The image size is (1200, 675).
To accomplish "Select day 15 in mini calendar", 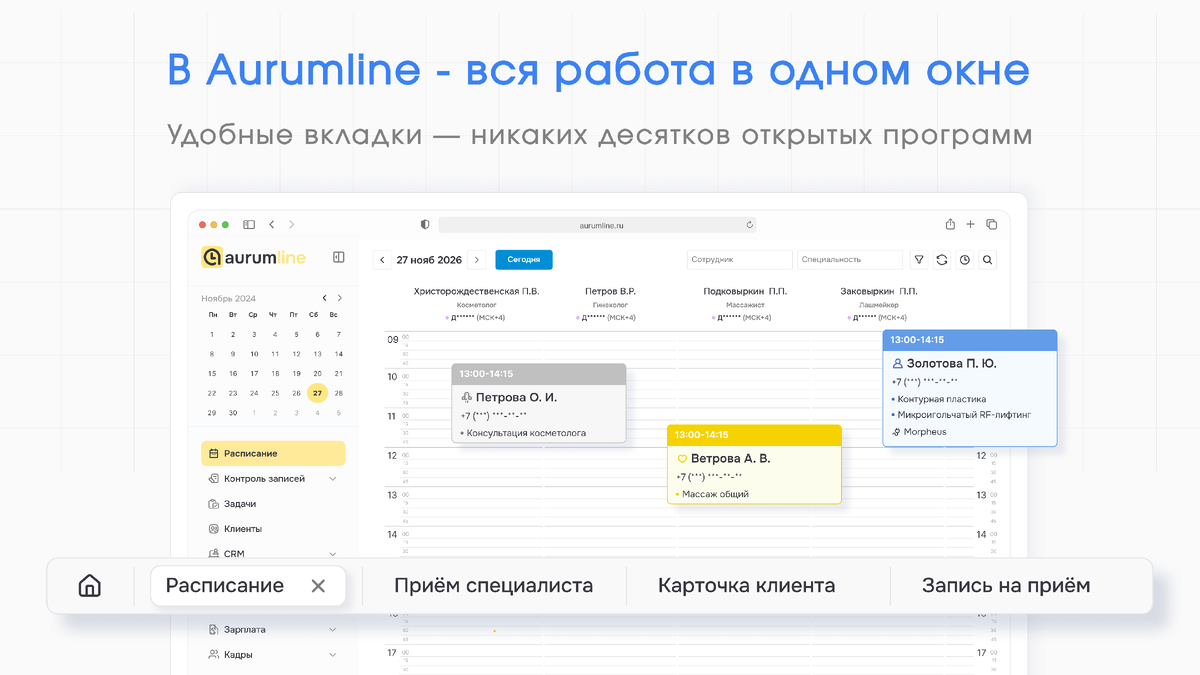I will coord(211,373).
